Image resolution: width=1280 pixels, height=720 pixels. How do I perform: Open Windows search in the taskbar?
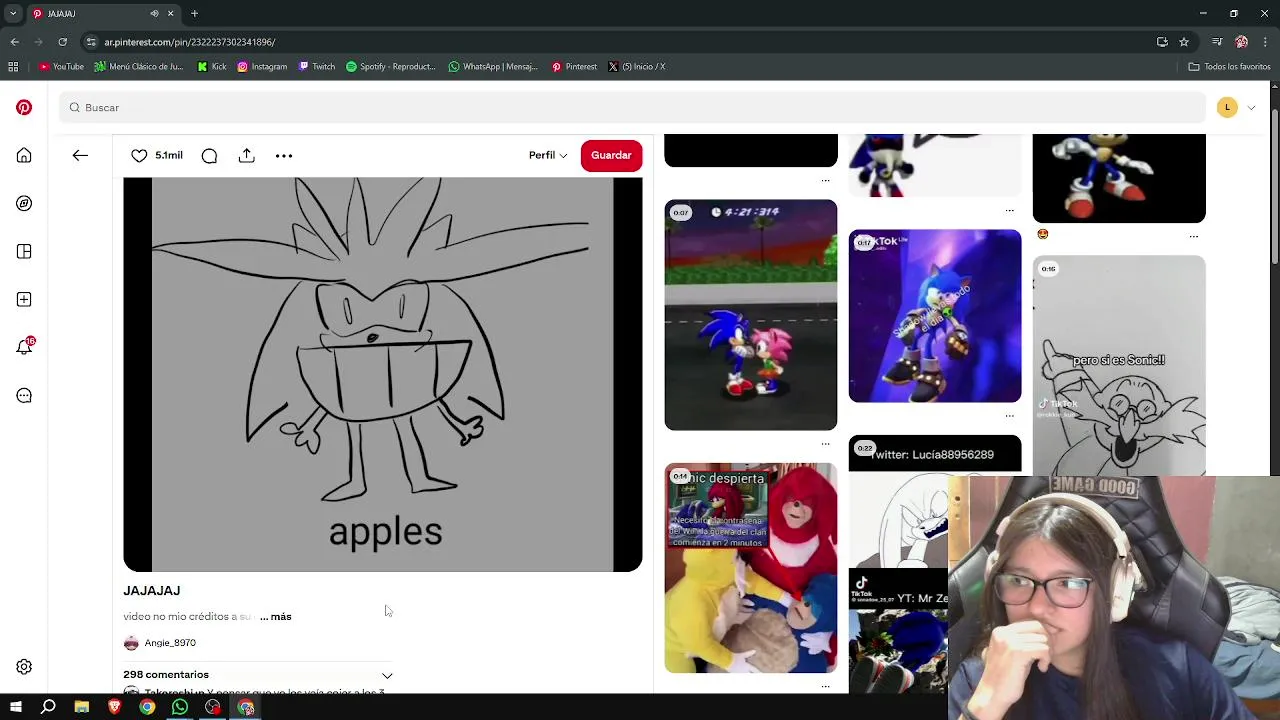coord(48,707)
